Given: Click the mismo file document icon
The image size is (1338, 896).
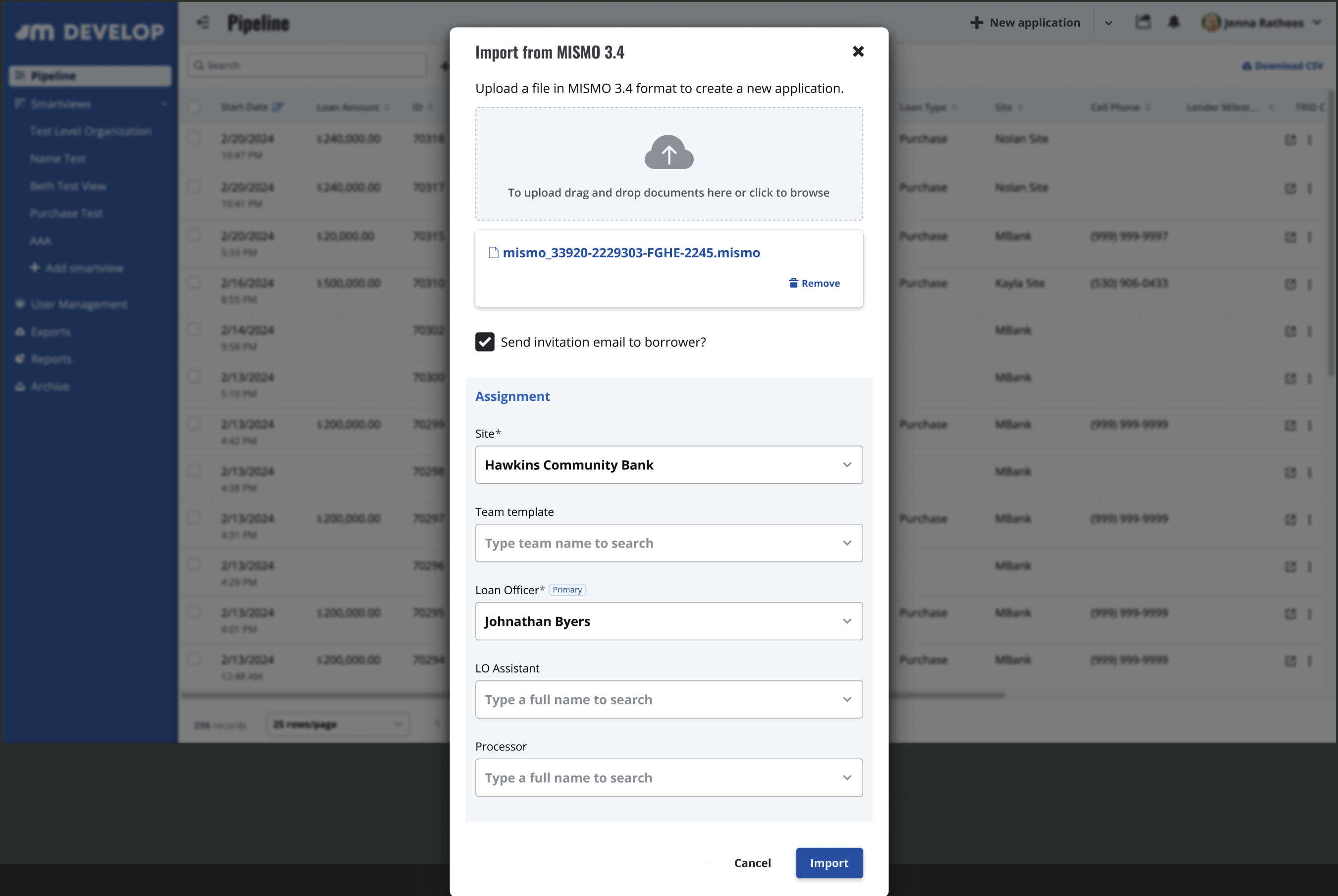Looking at the screenshot, I should [494, 253].
